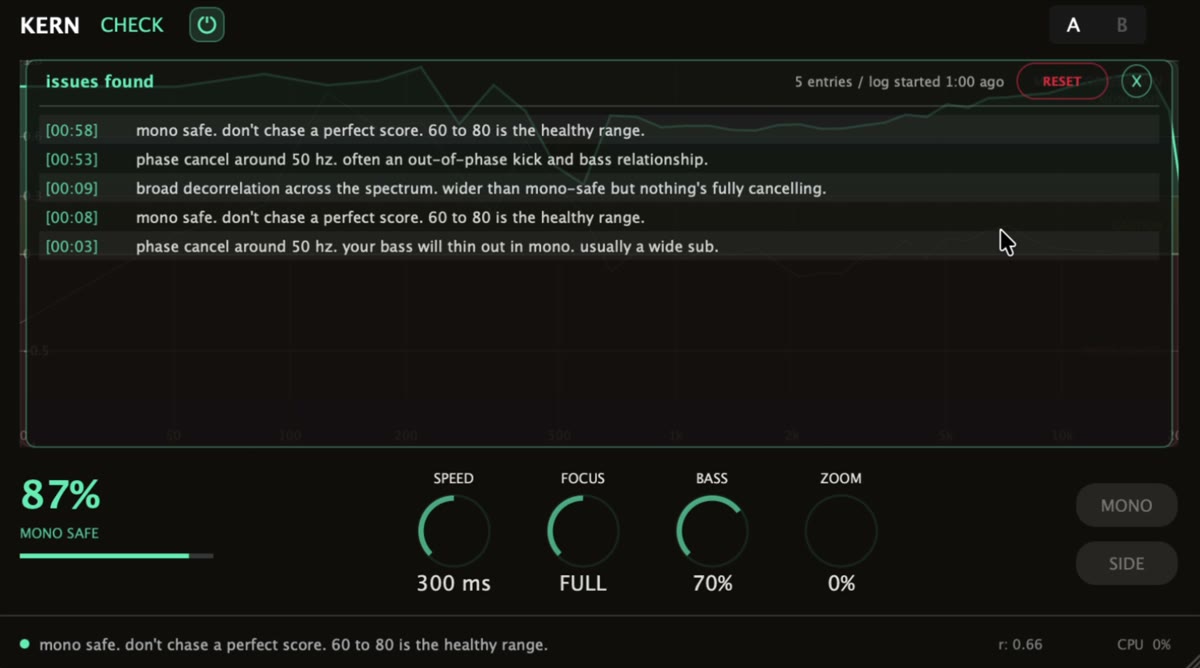
Task: Select the log entry at 00:58
Action: coord(599,130)
